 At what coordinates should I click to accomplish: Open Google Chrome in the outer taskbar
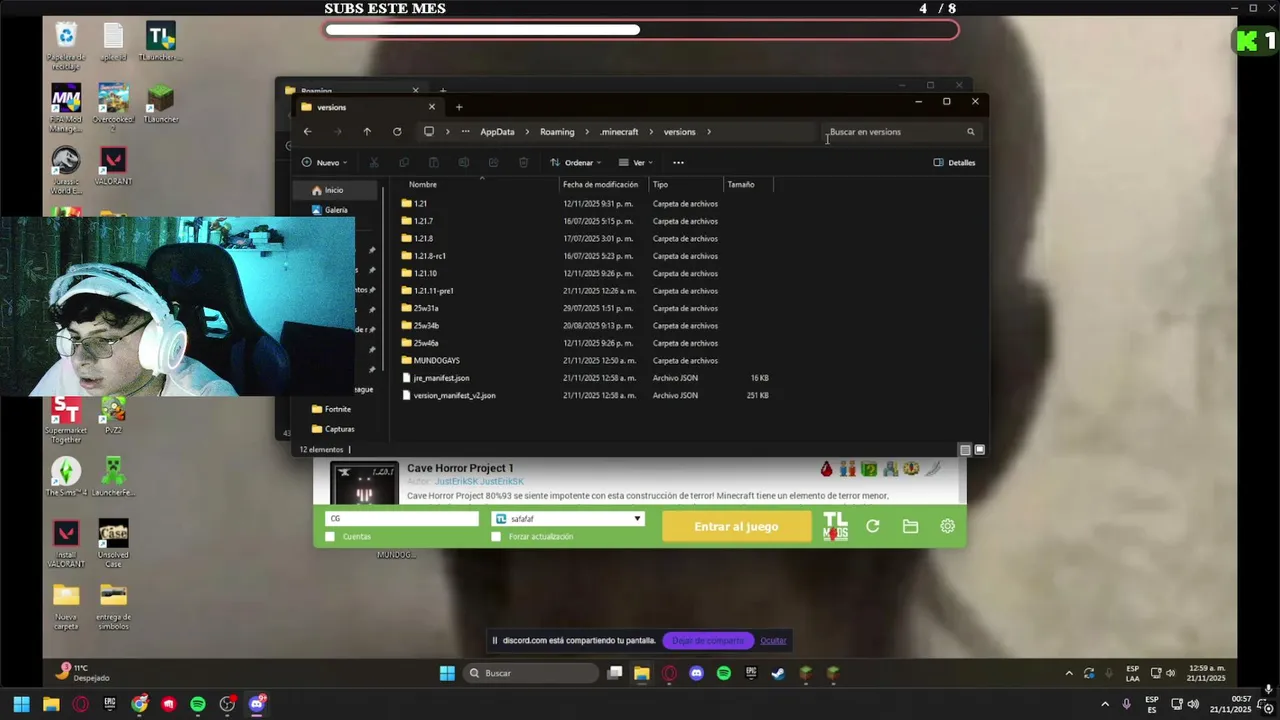pyautogui.click(x=139, y=704)
